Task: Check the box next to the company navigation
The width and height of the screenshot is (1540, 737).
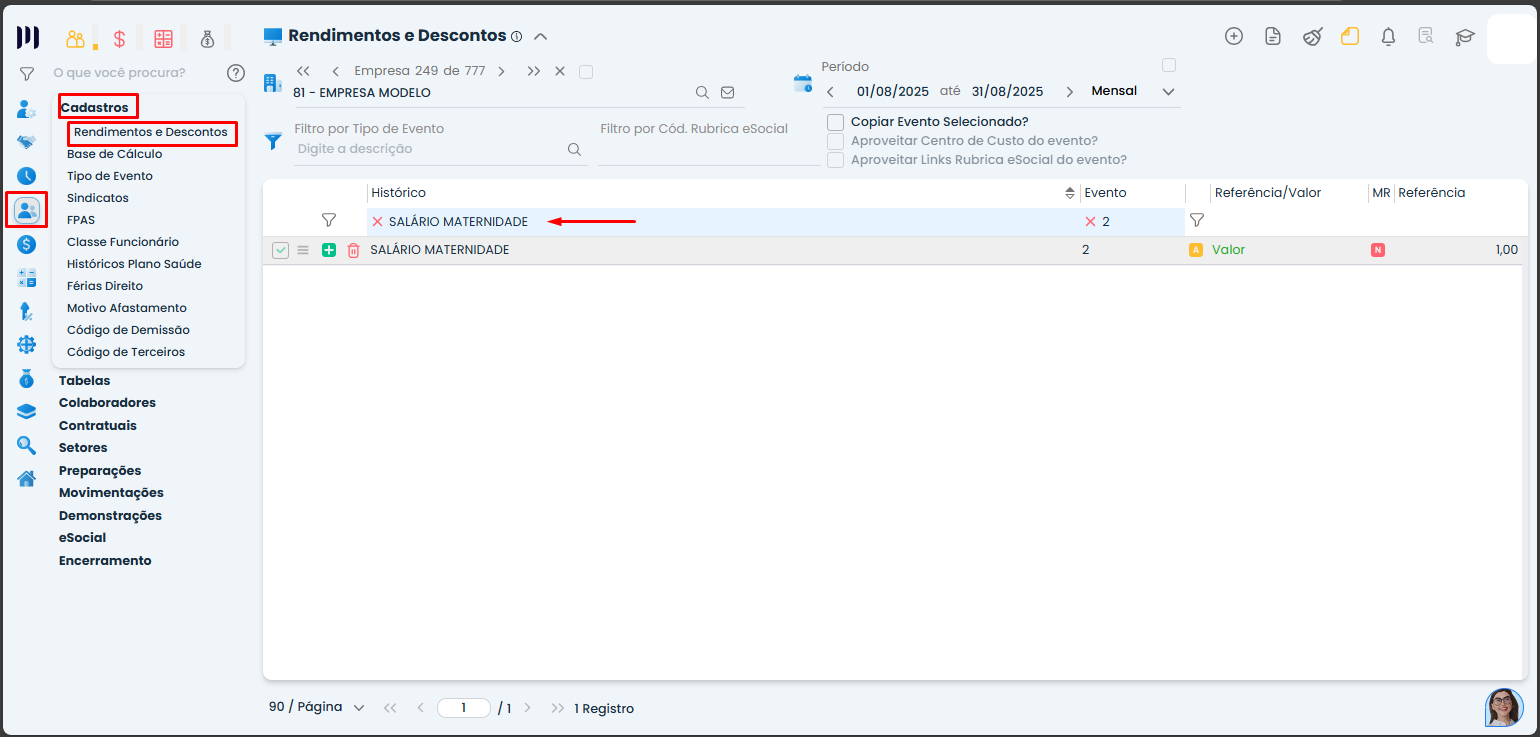Action: [586, 71]
